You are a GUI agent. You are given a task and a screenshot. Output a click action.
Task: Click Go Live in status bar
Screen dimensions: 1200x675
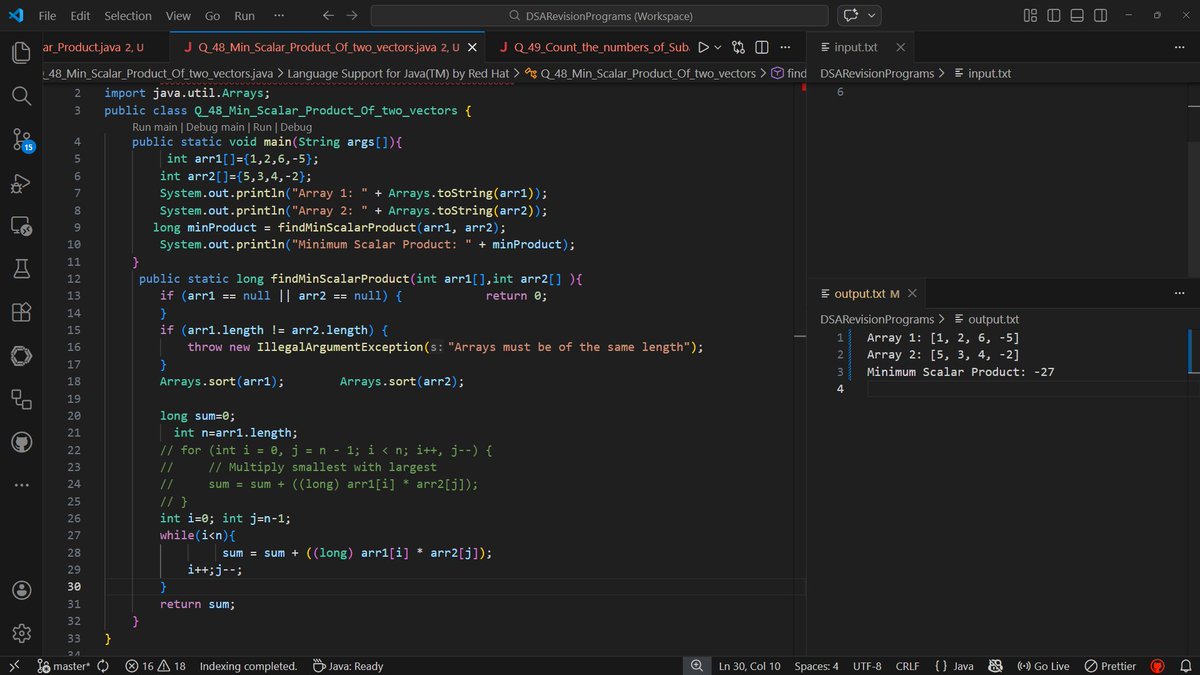[1043, 666]
